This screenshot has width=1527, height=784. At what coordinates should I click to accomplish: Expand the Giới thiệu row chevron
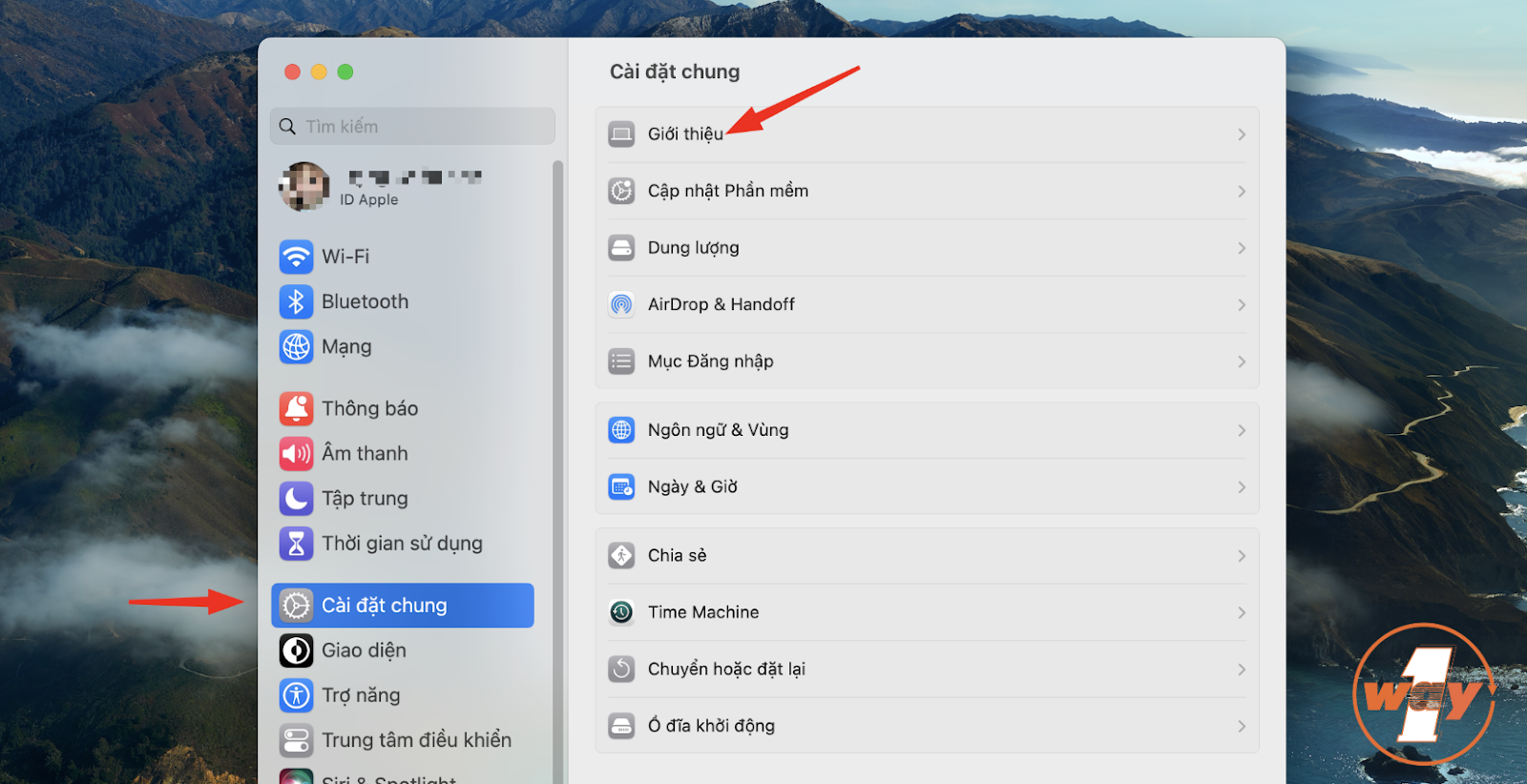click(1242, 134)
